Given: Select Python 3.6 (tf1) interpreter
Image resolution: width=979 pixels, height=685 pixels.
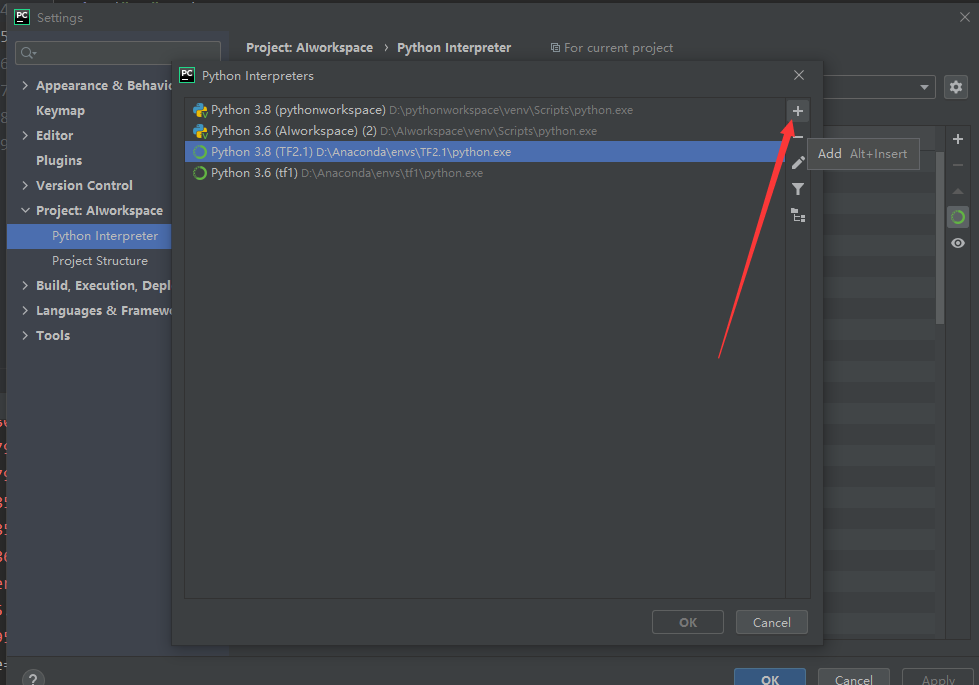Looking at the screenshot, I should pos(485,173).
